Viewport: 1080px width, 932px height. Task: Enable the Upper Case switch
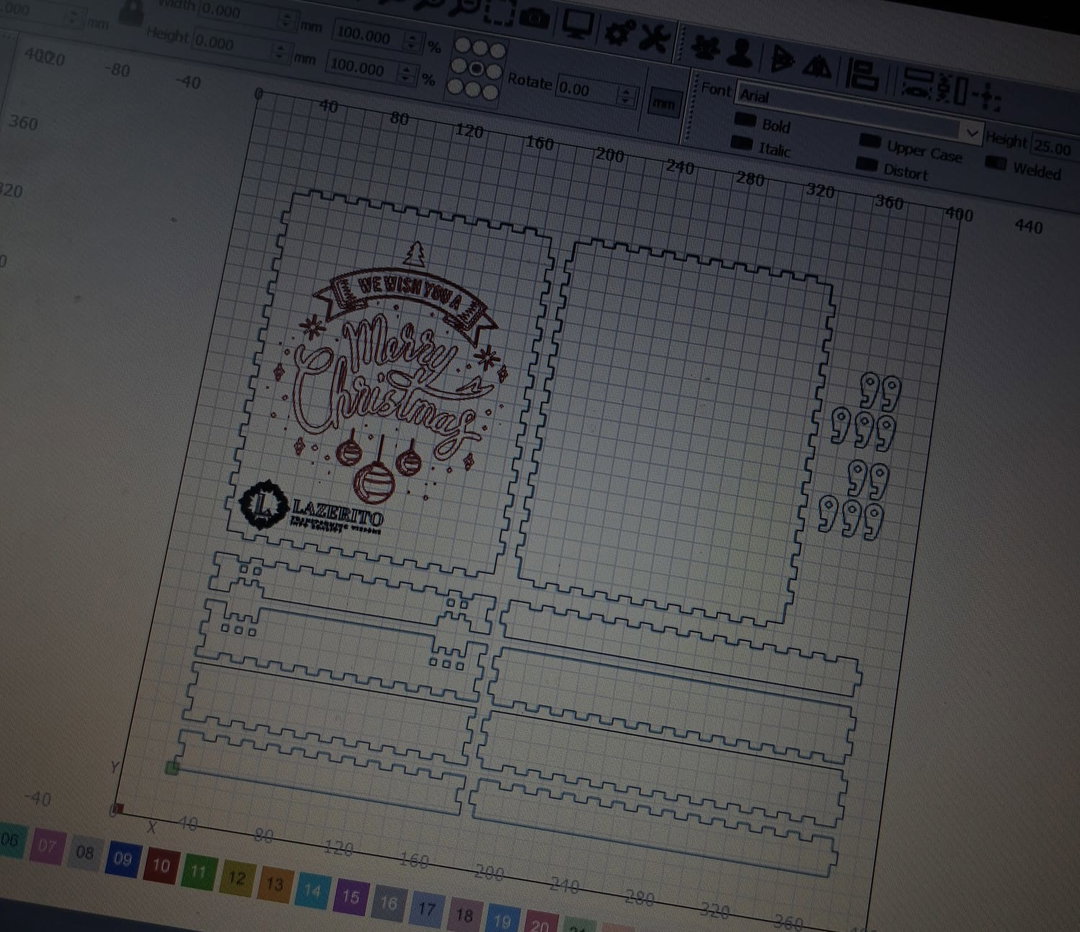[870, 141]
